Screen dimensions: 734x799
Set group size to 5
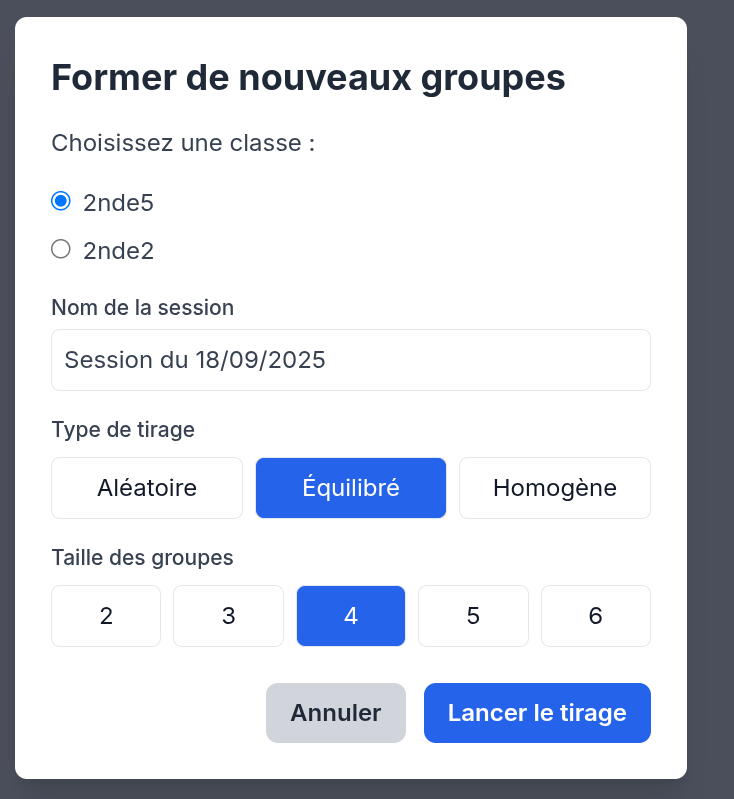click(473, 616)
